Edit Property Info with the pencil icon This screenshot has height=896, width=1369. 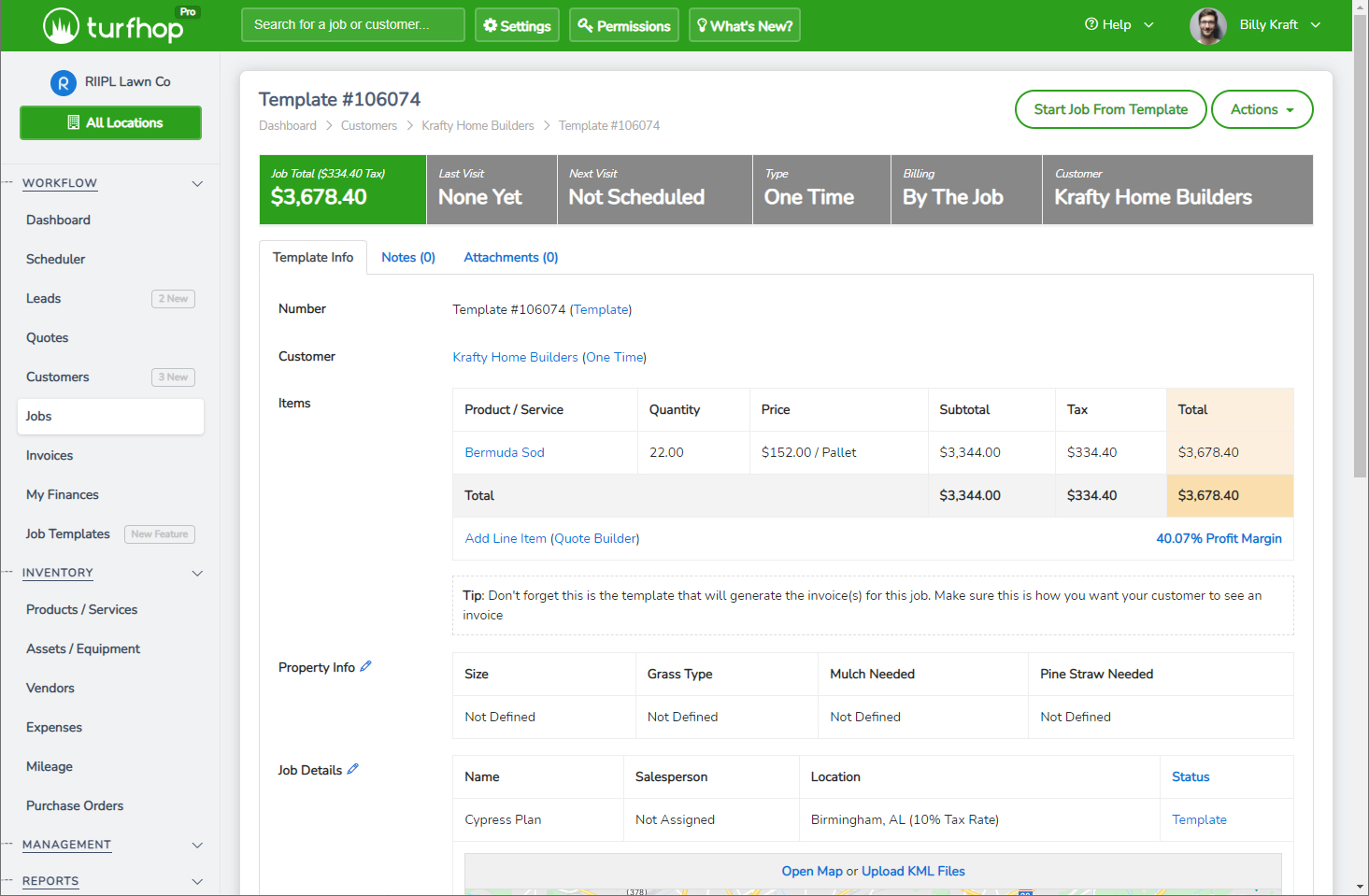coord(365,666)
